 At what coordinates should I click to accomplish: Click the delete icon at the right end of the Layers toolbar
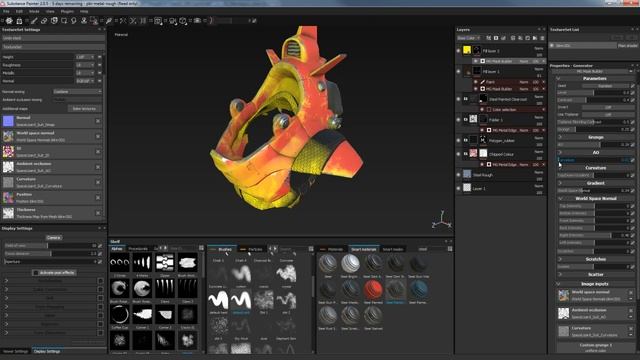pyautogui.click(x=542, y=38)
